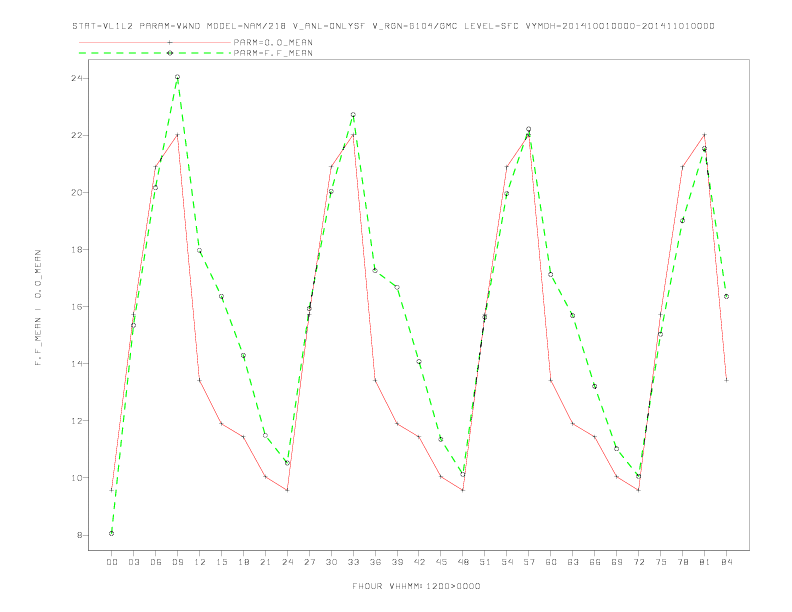Click x-axis tick label 63
The height and width of the screenshot is (612, 792).
(573, 562)
